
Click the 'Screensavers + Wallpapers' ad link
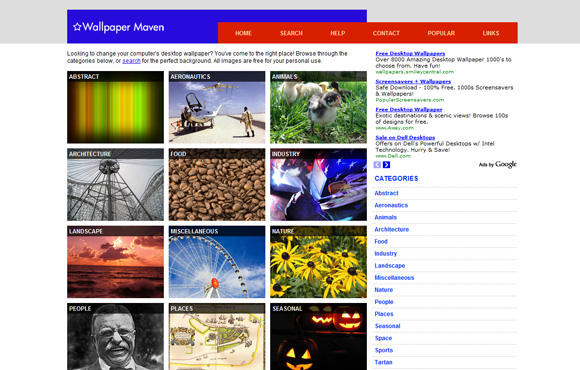[x=413, y=81]
